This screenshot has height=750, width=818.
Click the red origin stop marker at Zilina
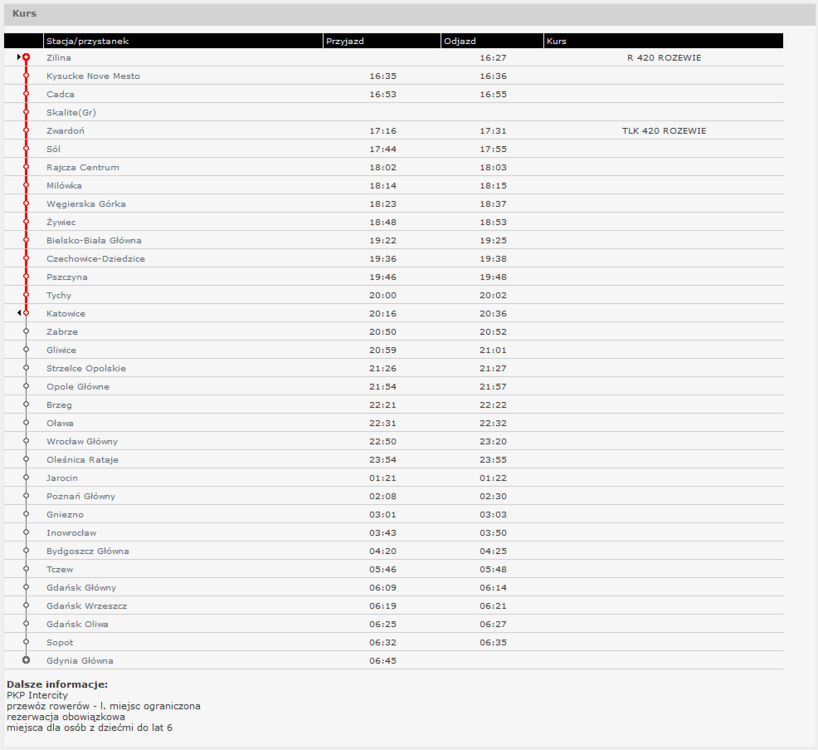click(26, 57)
